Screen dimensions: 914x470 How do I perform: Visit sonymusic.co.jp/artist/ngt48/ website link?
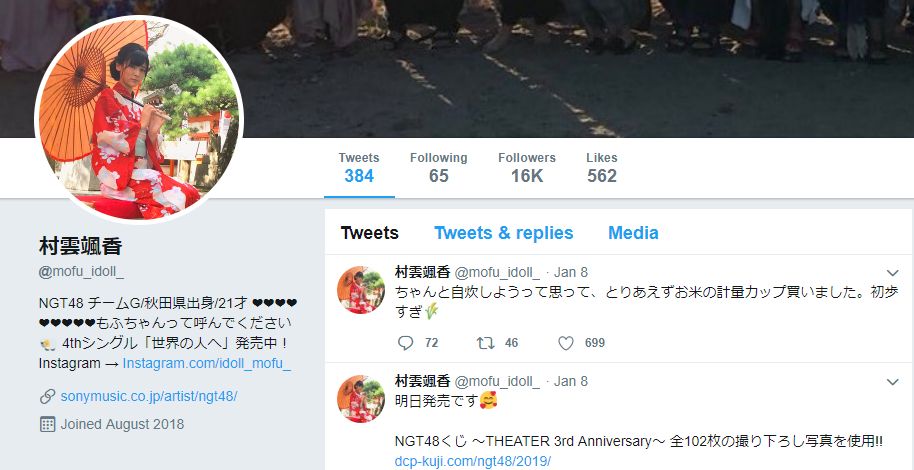[149, 397]
